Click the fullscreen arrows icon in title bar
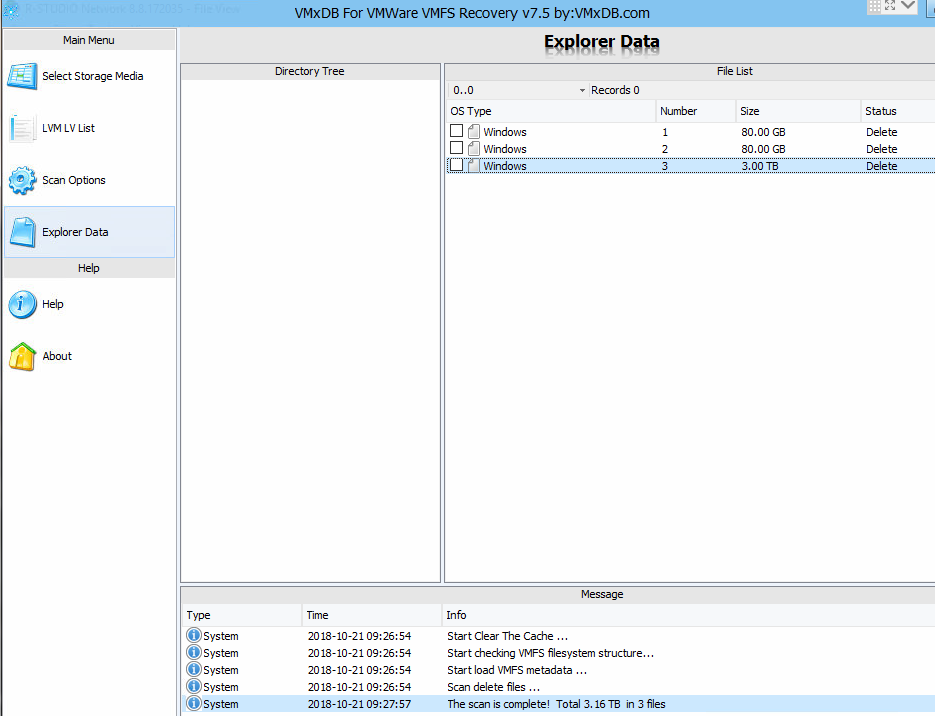 [890, 6]
